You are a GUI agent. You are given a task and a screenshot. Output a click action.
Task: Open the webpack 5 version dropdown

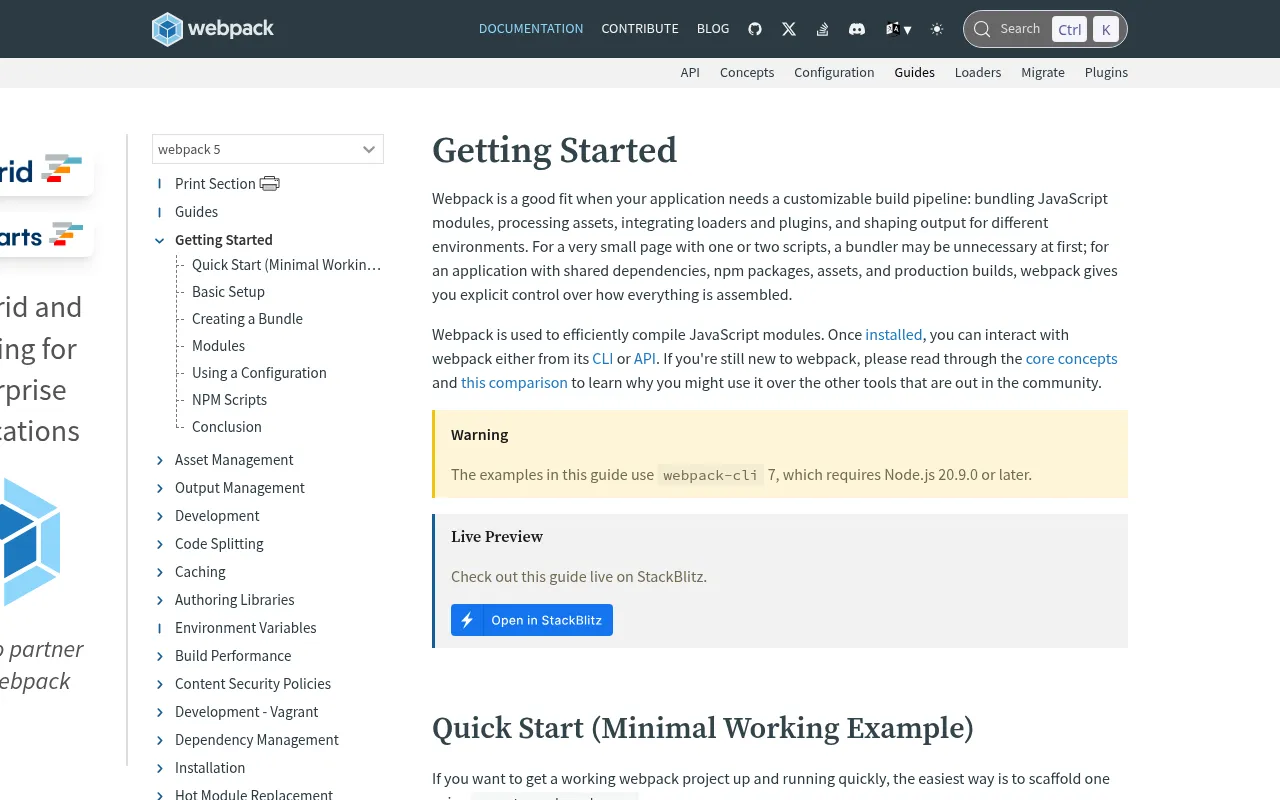pyautogui.click(x=268, y=149)
